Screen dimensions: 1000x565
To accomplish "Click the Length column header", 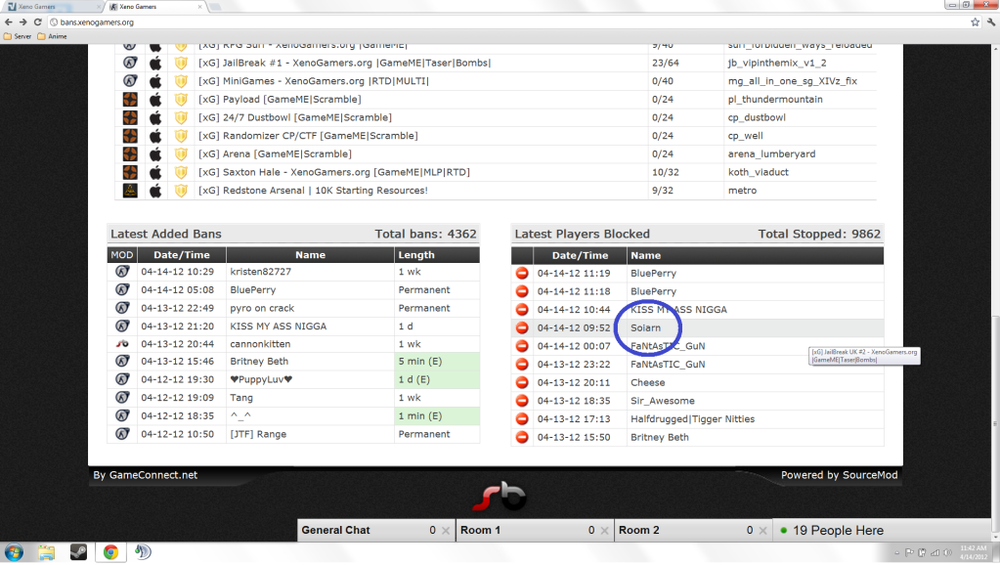I will pyautogui.click(x=437, y=255).
